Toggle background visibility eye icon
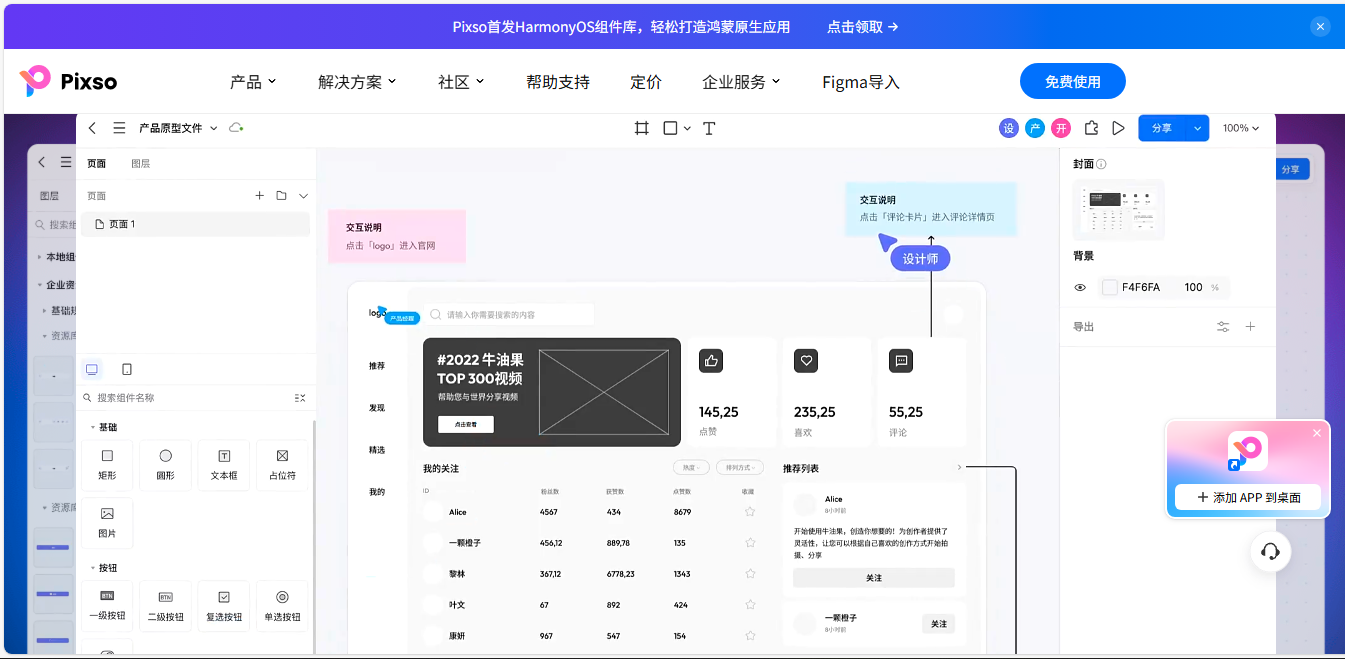 tap(1080, 288)
